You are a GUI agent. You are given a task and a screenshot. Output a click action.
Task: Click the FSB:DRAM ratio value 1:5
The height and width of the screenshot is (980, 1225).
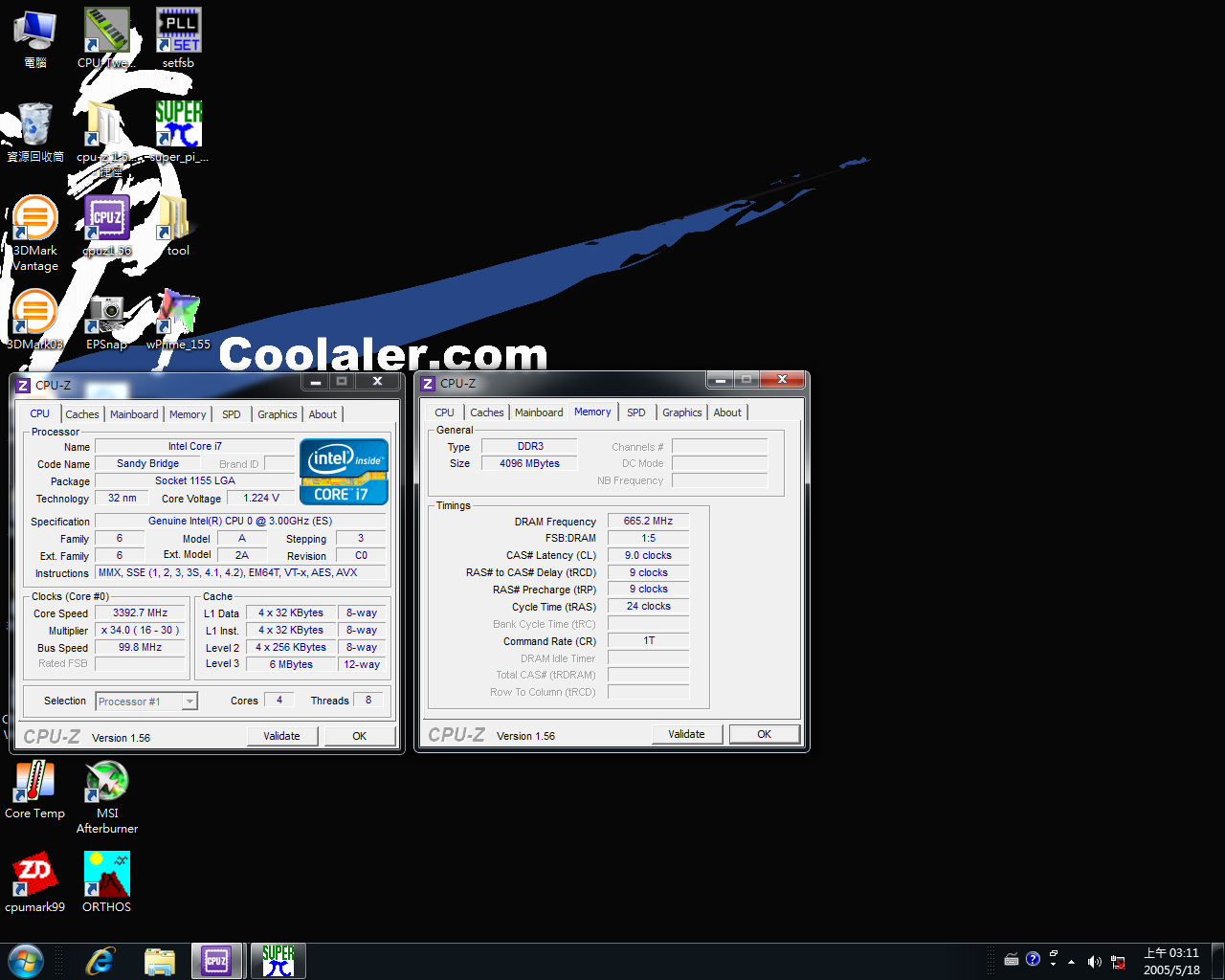(648, 538)
